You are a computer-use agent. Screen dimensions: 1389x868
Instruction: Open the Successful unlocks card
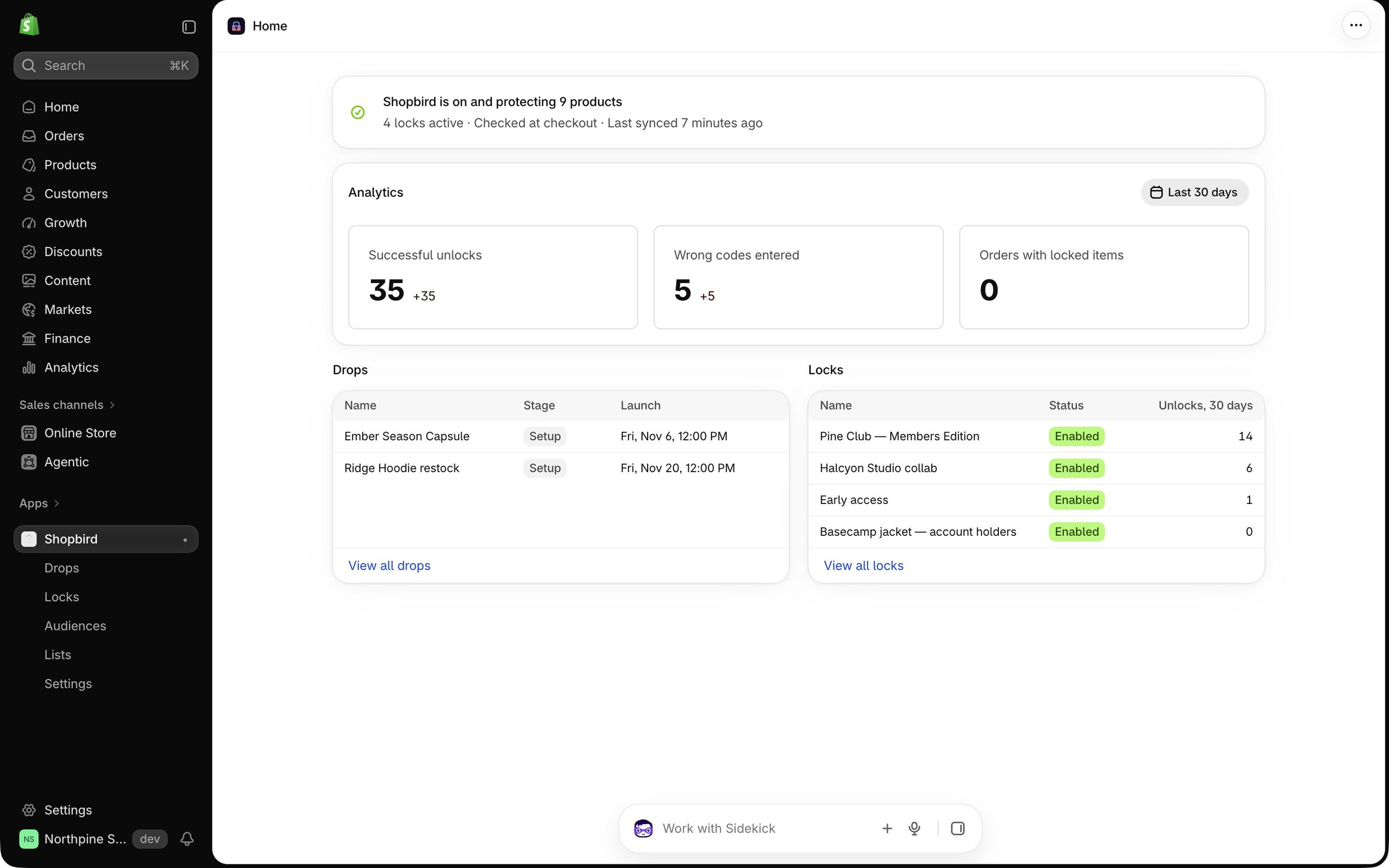tap(493, 277)
